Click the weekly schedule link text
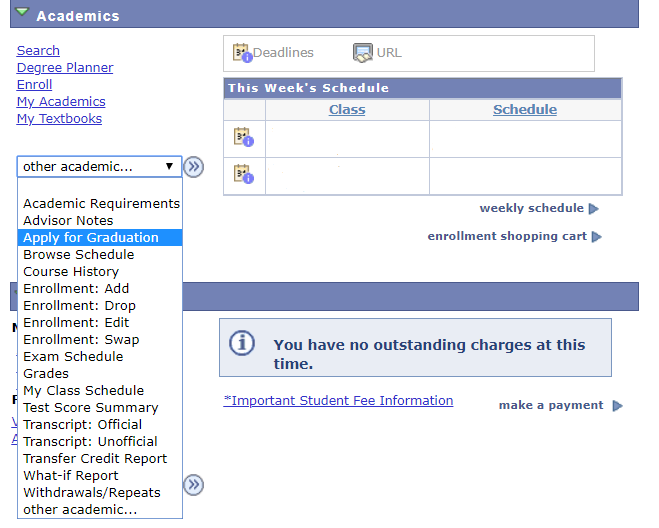 pos(532,208)
